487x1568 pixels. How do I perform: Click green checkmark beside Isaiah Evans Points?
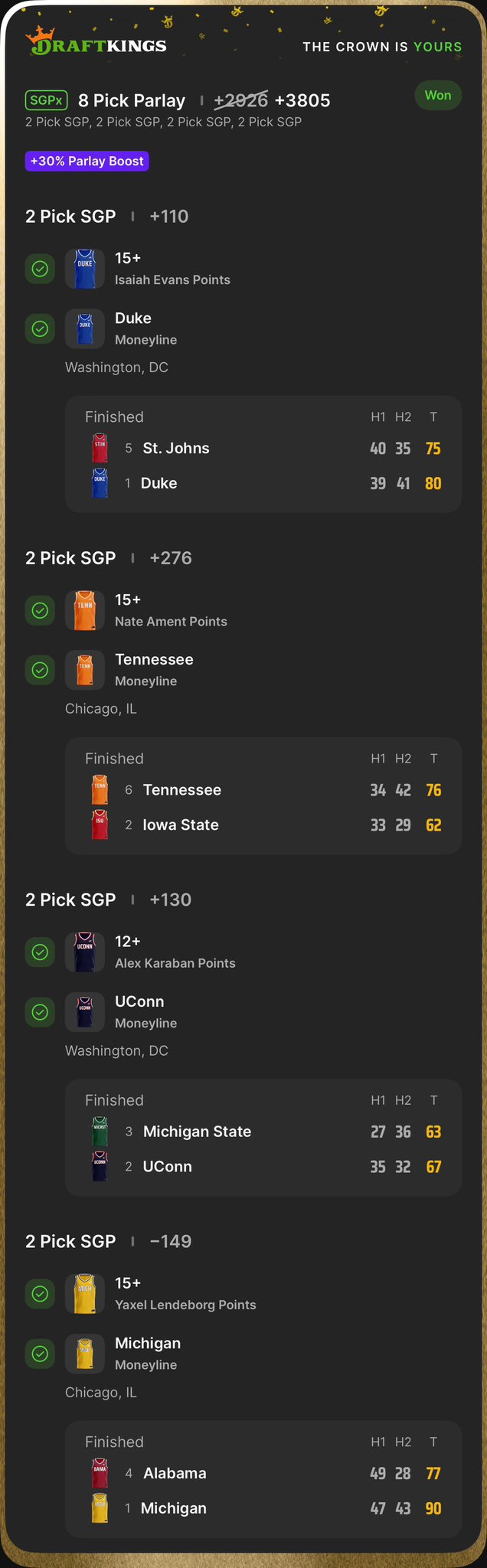pos(41,269)
